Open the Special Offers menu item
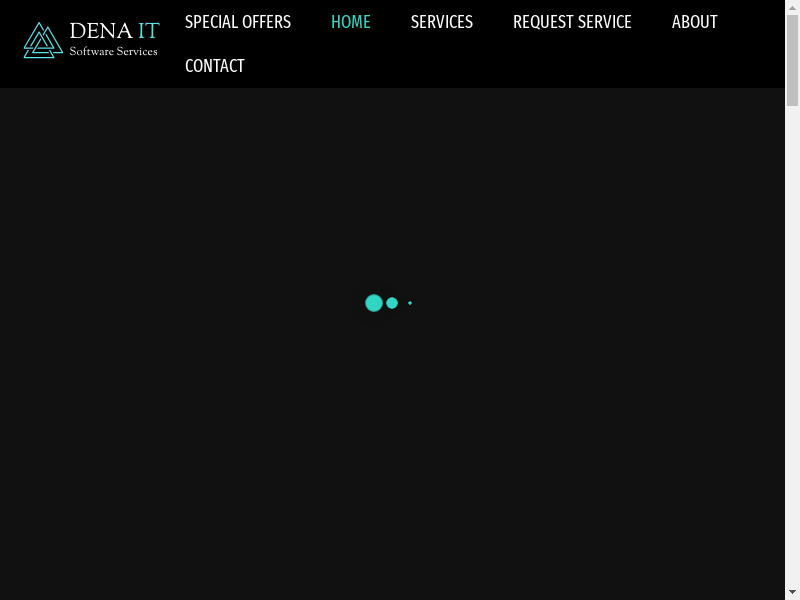The image size is (800, 600). point(238,22)
